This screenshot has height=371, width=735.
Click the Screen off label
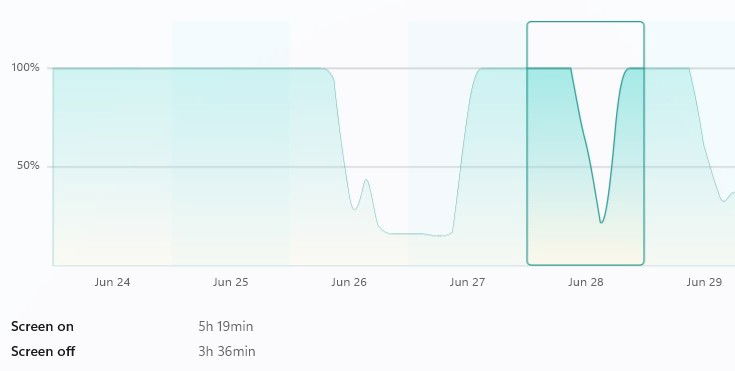click(43, 351)
